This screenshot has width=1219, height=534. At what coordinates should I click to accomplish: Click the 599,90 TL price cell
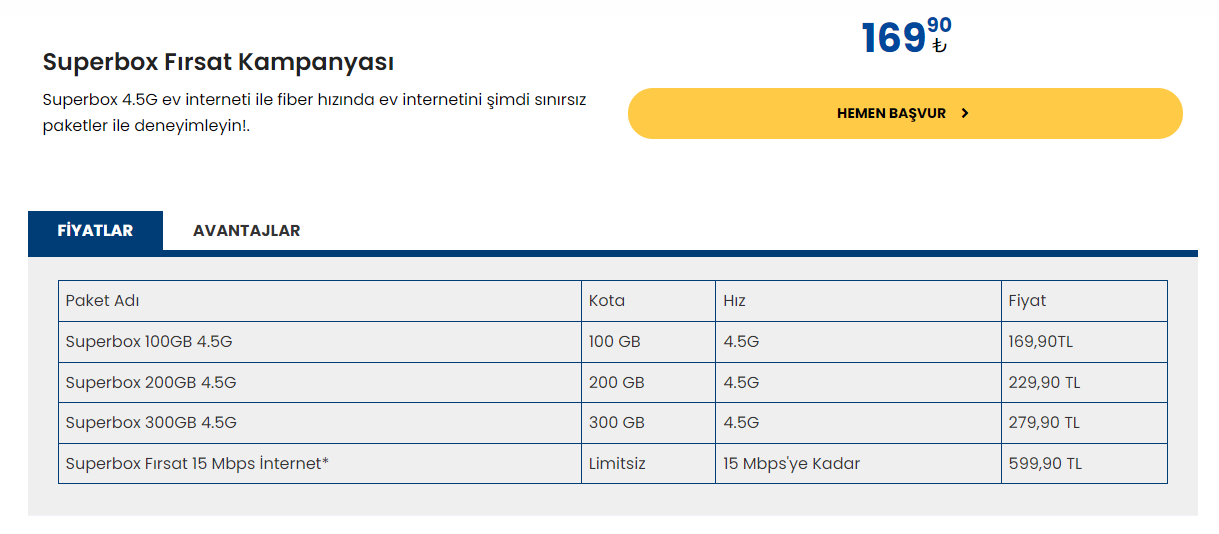coord(1045,464)
